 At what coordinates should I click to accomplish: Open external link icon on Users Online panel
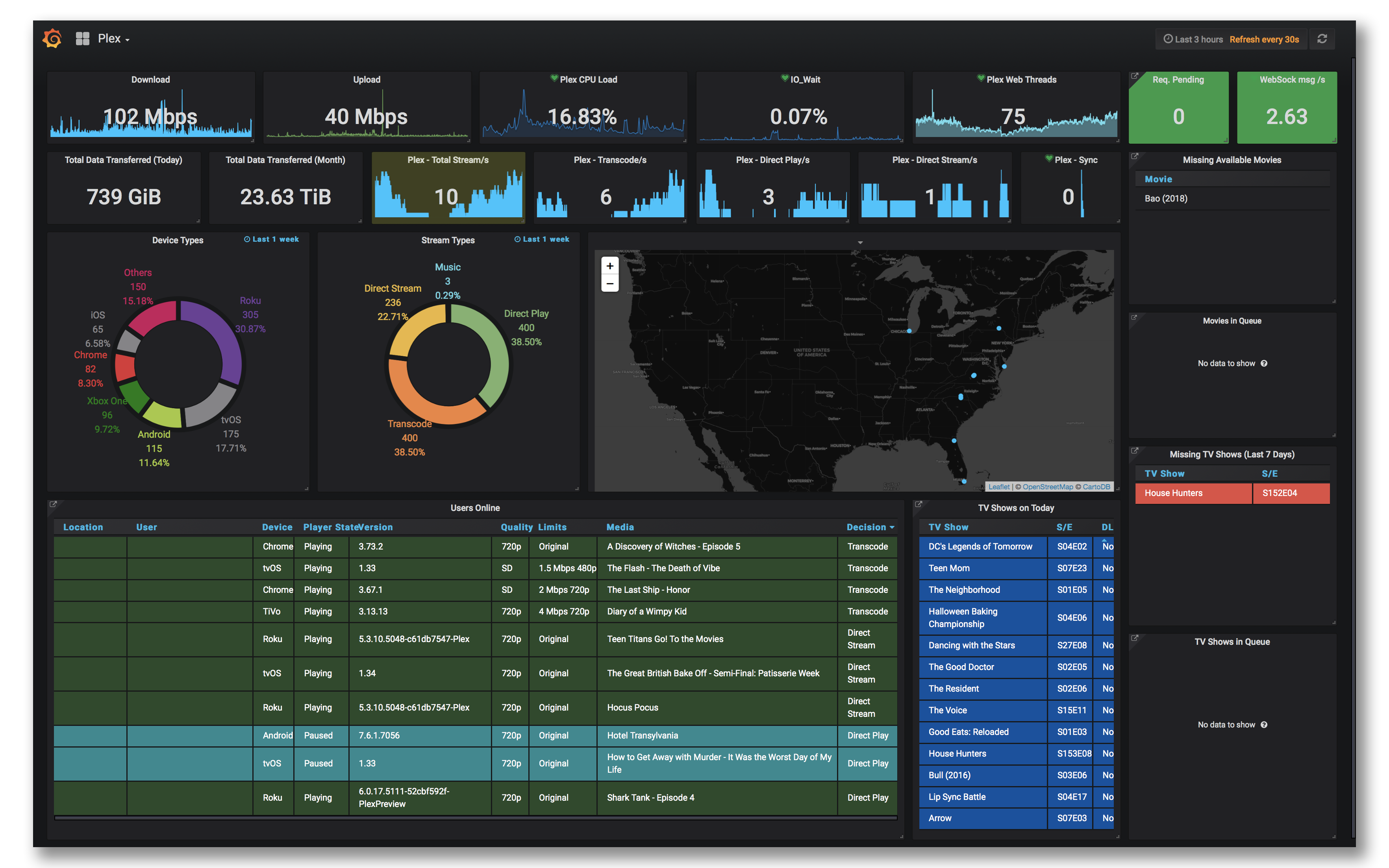54,504
